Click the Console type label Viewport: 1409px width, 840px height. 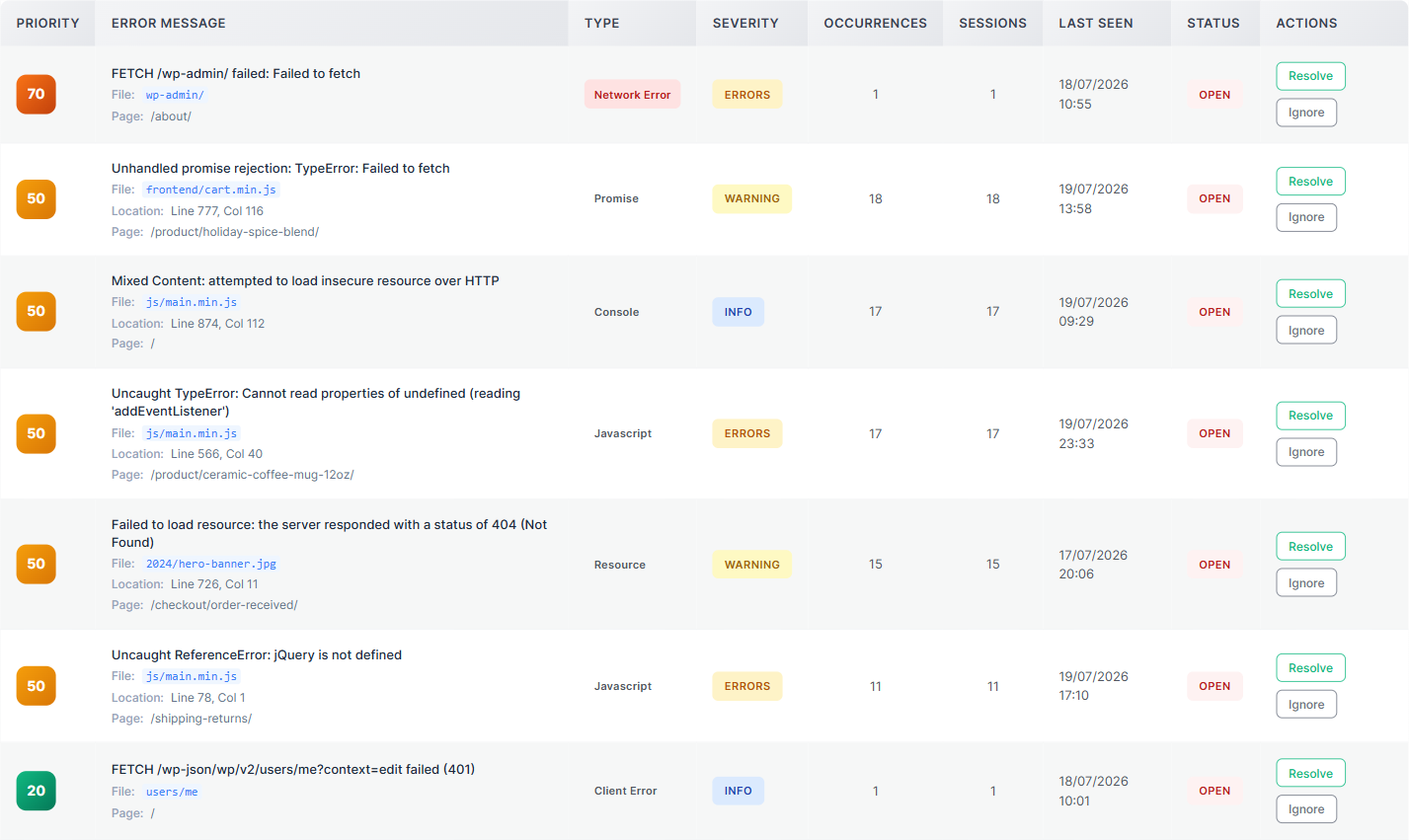click(616, 312)
